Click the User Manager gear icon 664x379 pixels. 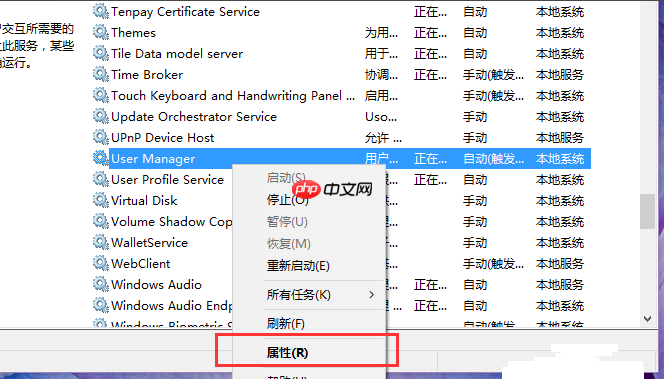click(101, 158)
